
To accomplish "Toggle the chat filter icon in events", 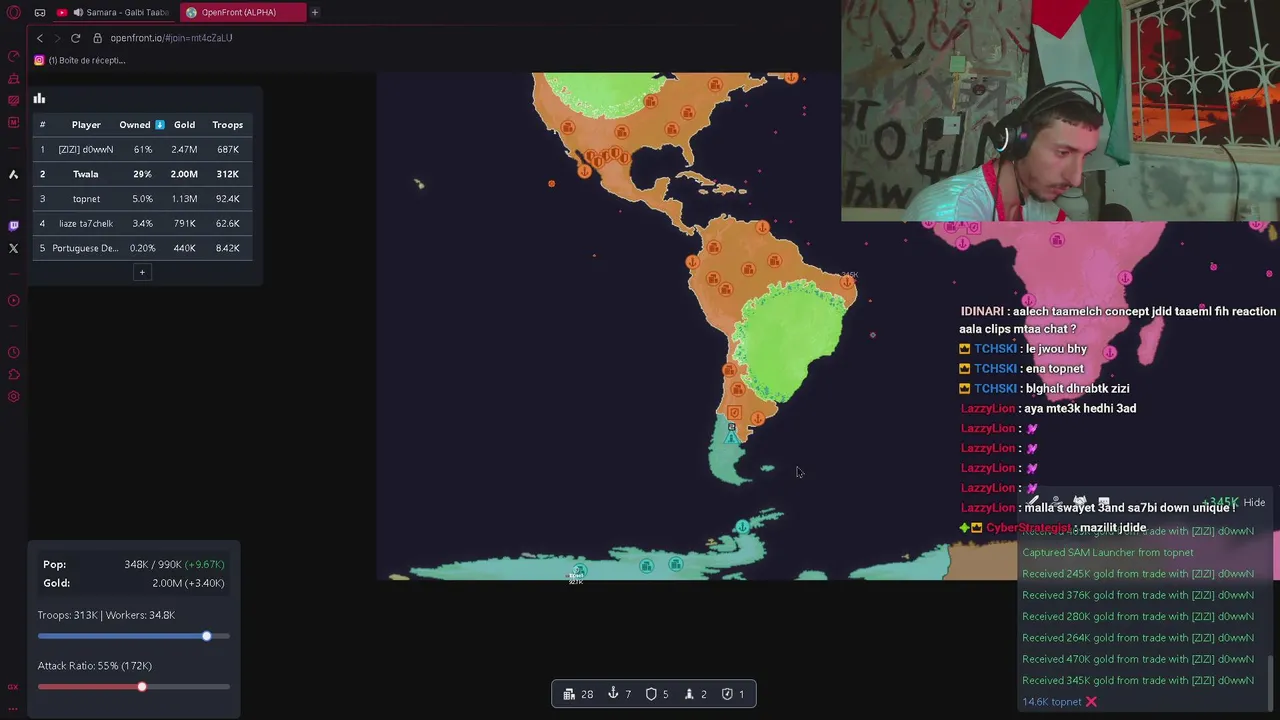I will (x=1104, y=502).
